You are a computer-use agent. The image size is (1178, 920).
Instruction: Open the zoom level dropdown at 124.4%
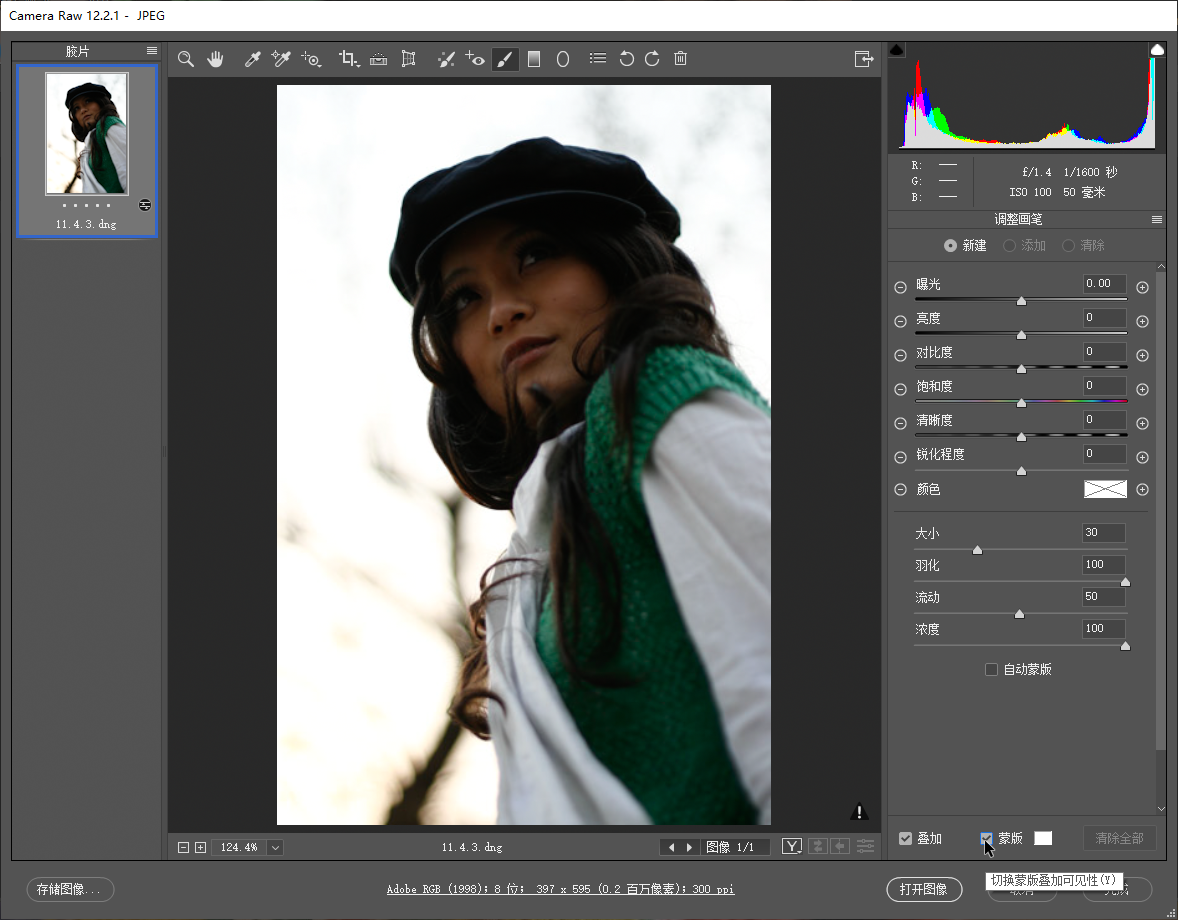point(275,848)
